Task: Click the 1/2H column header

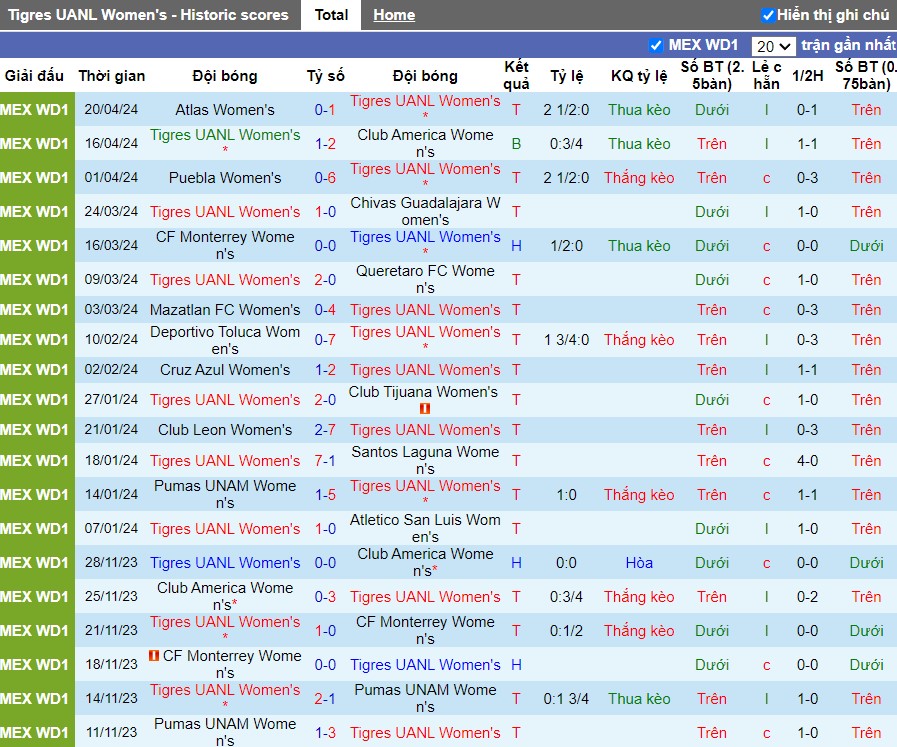Action: [807, 76]
